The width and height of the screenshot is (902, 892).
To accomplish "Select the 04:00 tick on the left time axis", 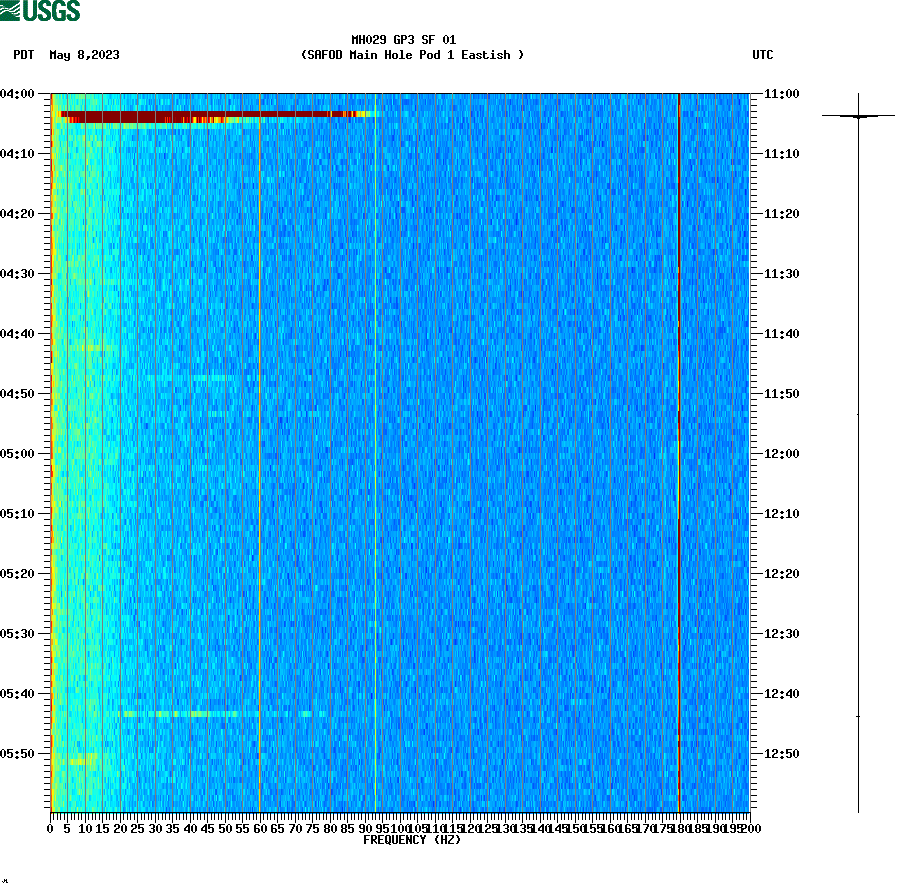I will (x=20, y=95).
